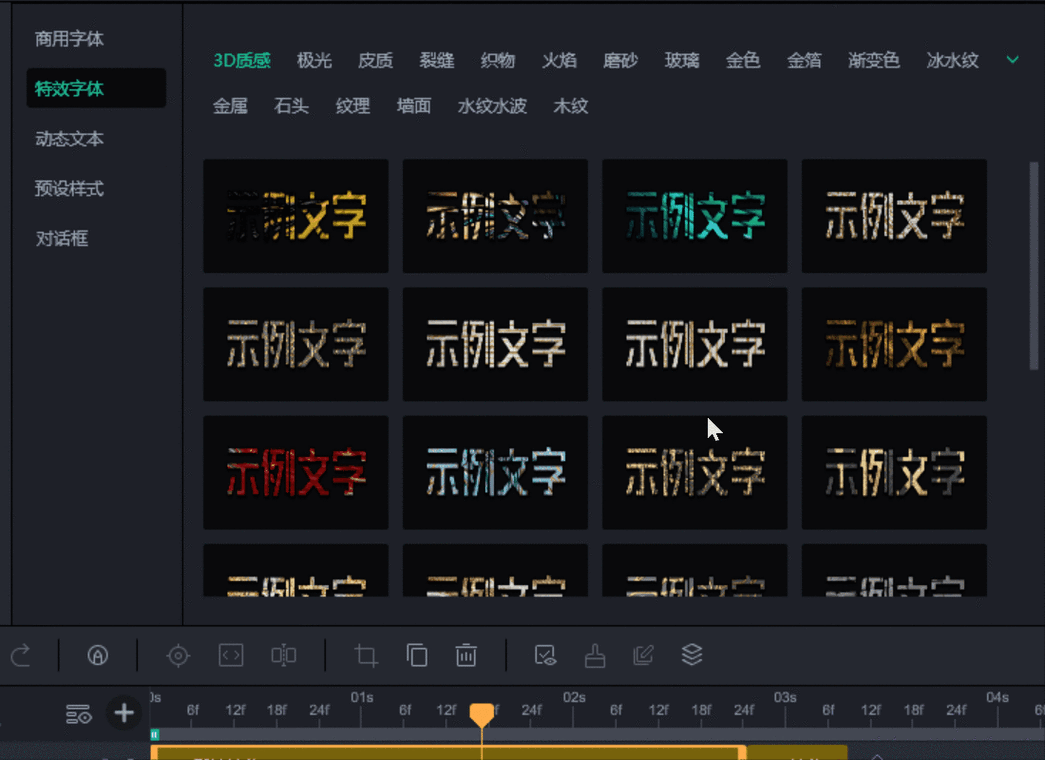Switch to the 商用字体 tab
The height and width of the screenshot is (760, 1045).
(x=69, y=38)
